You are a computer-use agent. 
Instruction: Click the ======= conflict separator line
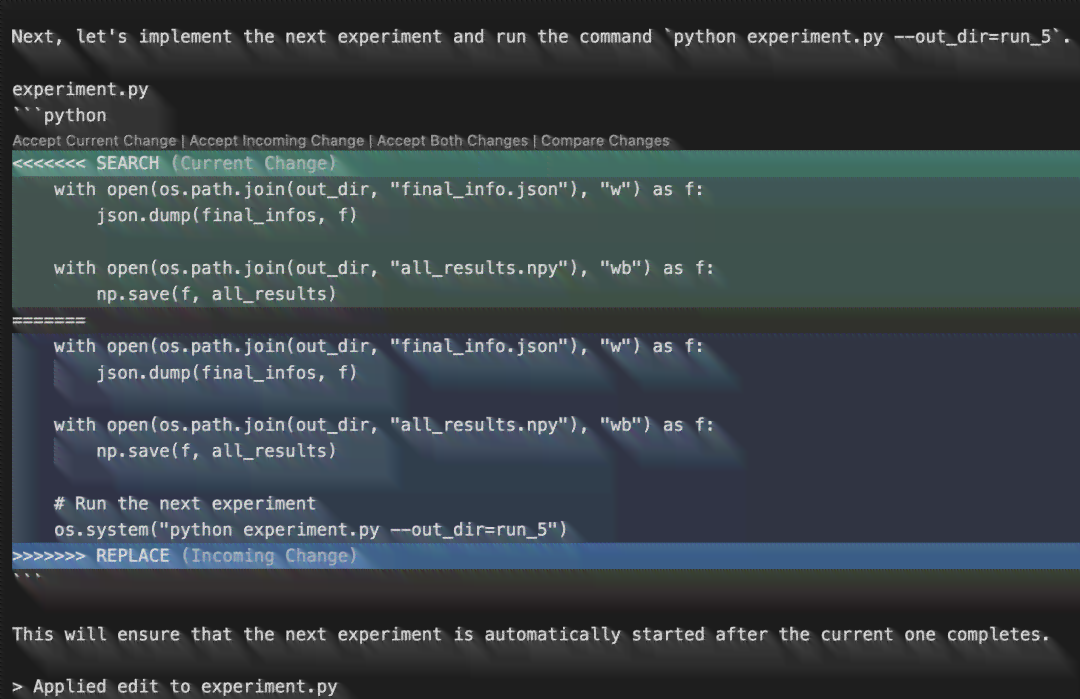[x=49, y=320]
